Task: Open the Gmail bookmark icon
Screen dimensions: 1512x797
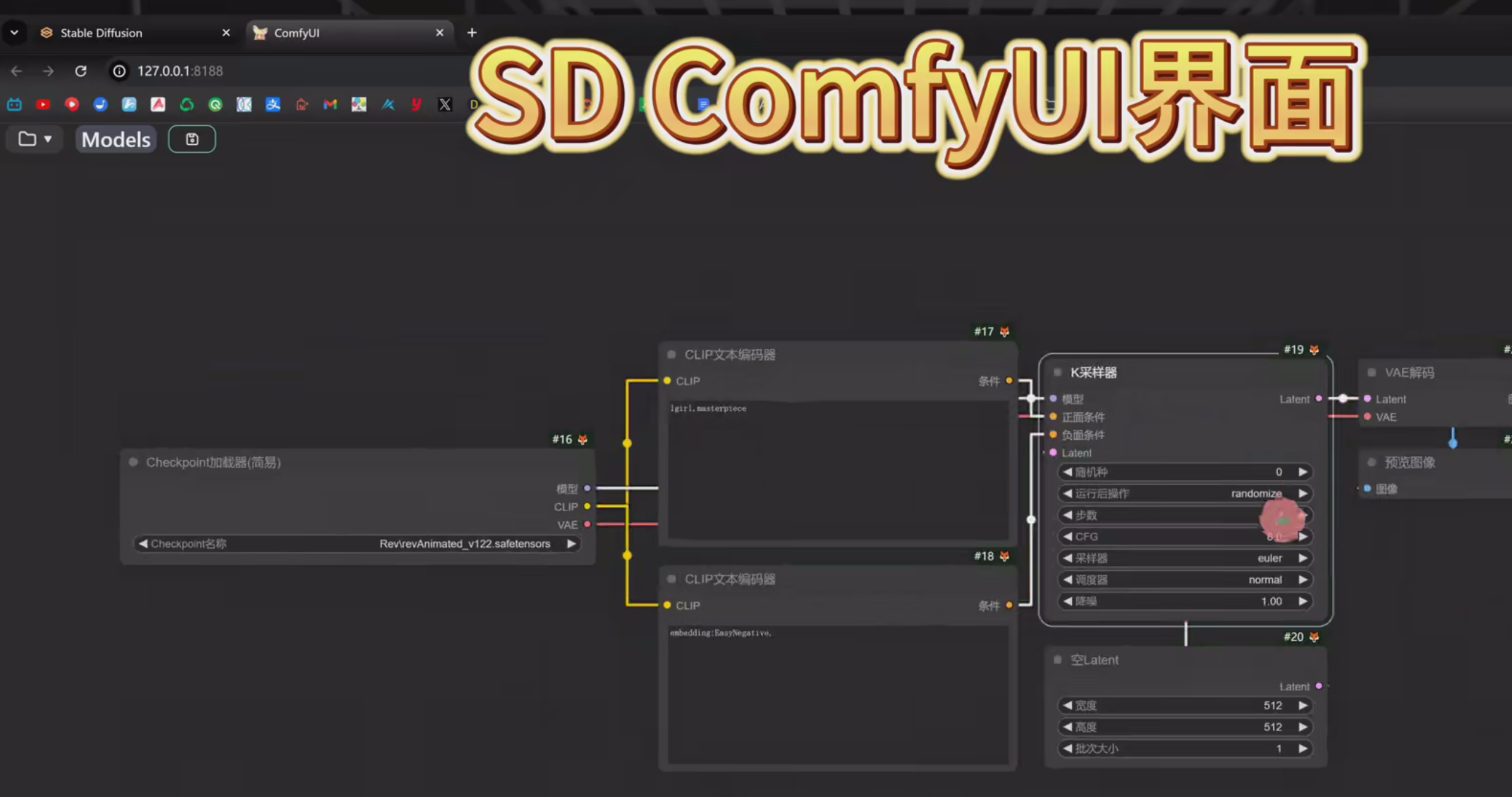Action: [x=330, y=105]
